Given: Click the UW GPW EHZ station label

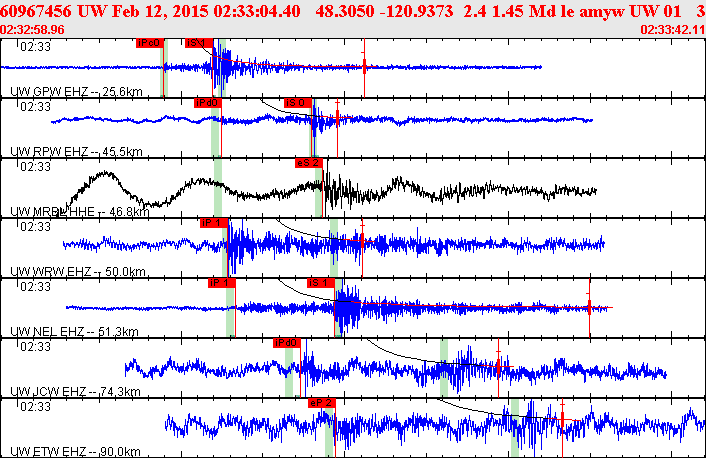Looking at the screenshot, I should coord(71,92).
